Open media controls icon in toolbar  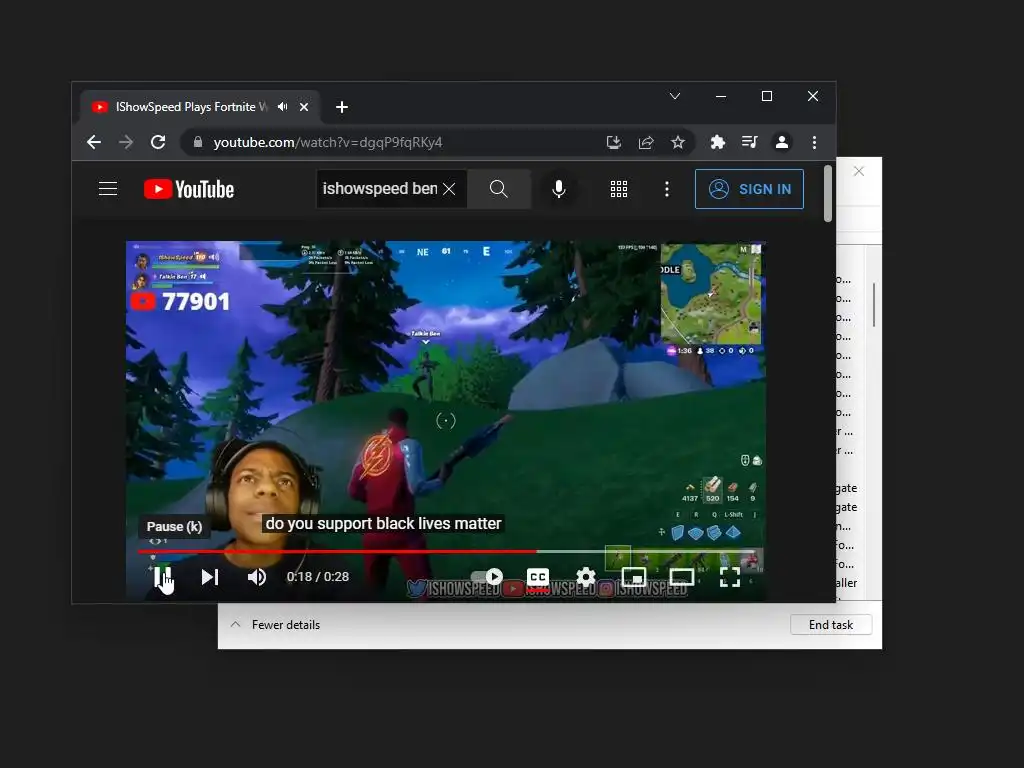[750, 142]
